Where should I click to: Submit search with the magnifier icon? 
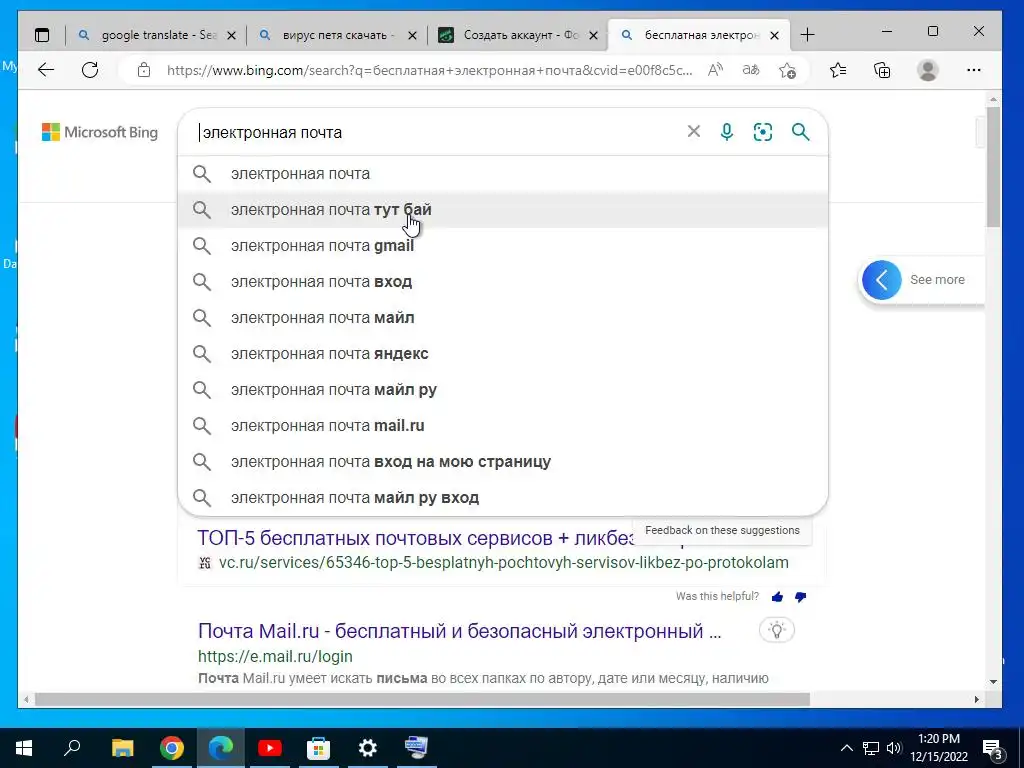click(801, 132)
